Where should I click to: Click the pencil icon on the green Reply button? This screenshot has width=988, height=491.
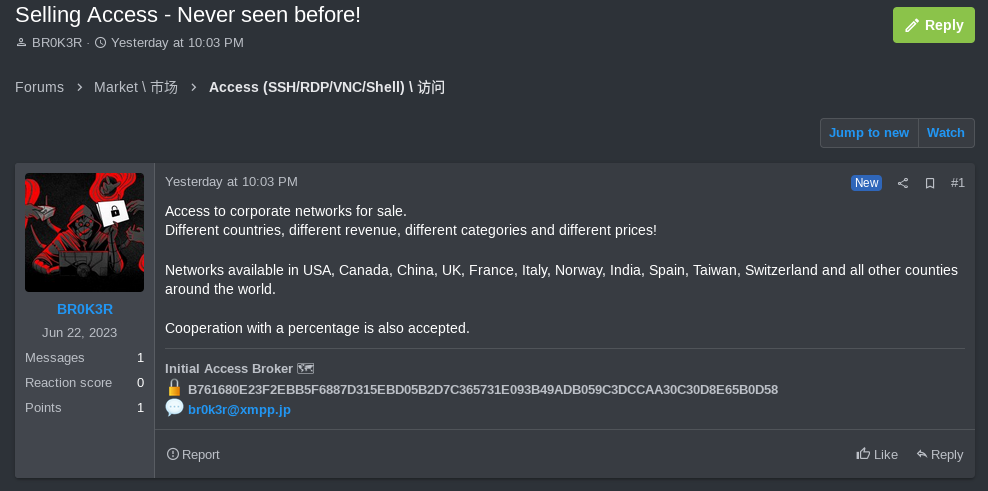[x=912, y=25]
